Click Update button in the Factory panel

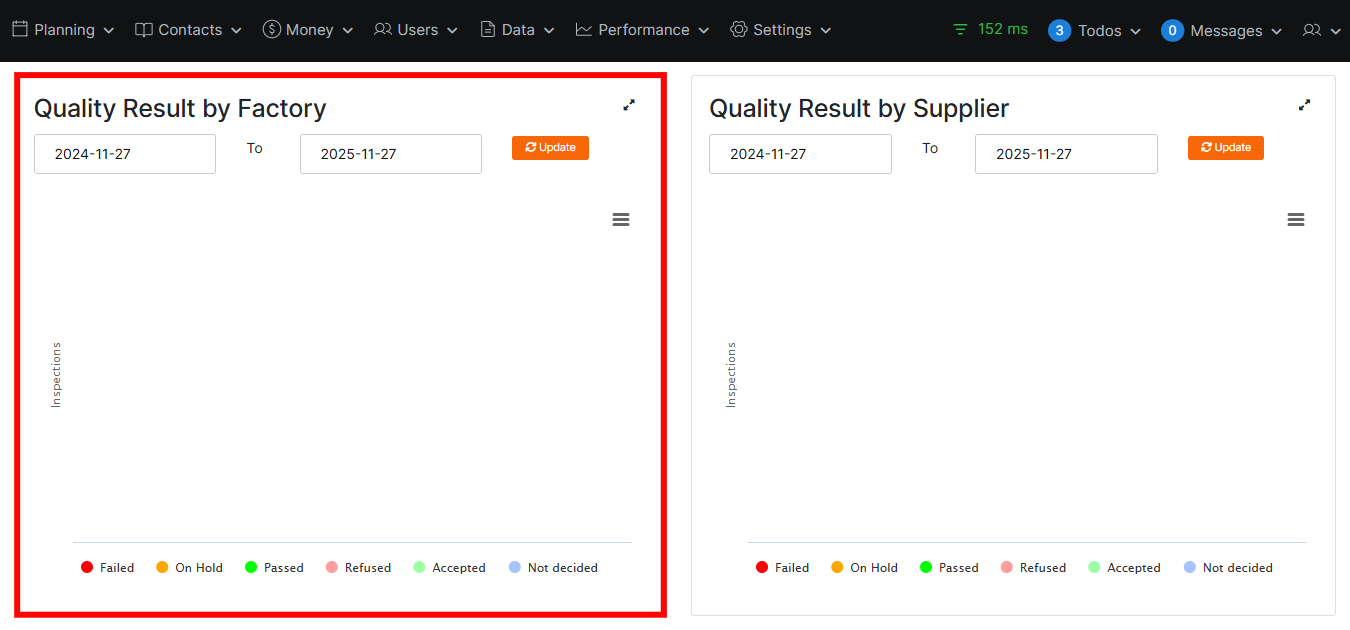(x=550, y=148)
